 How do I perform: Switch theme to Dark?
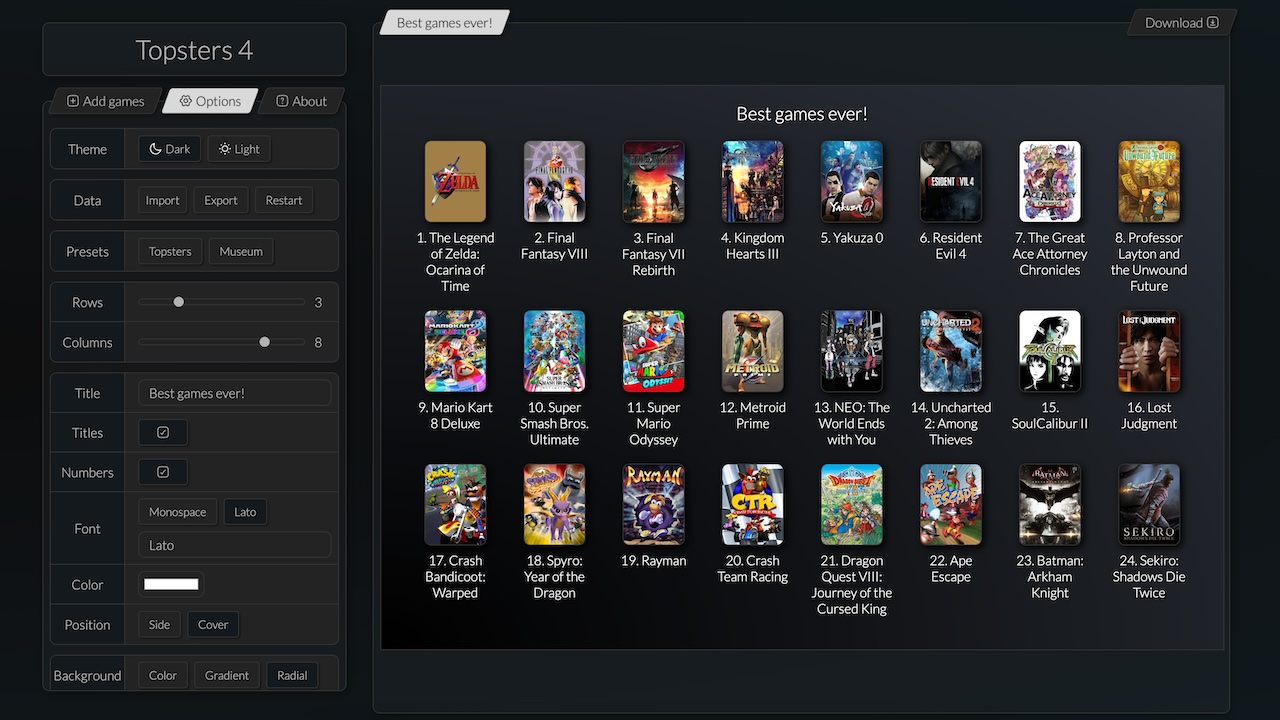click(x=170, y=149)
